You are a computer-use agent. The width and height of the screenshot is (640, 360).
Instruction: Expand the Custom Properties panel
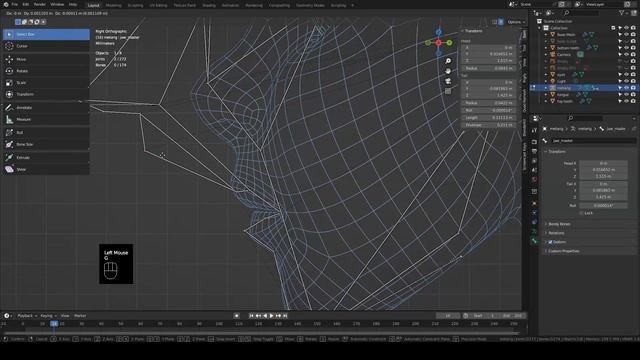point(563,251)
